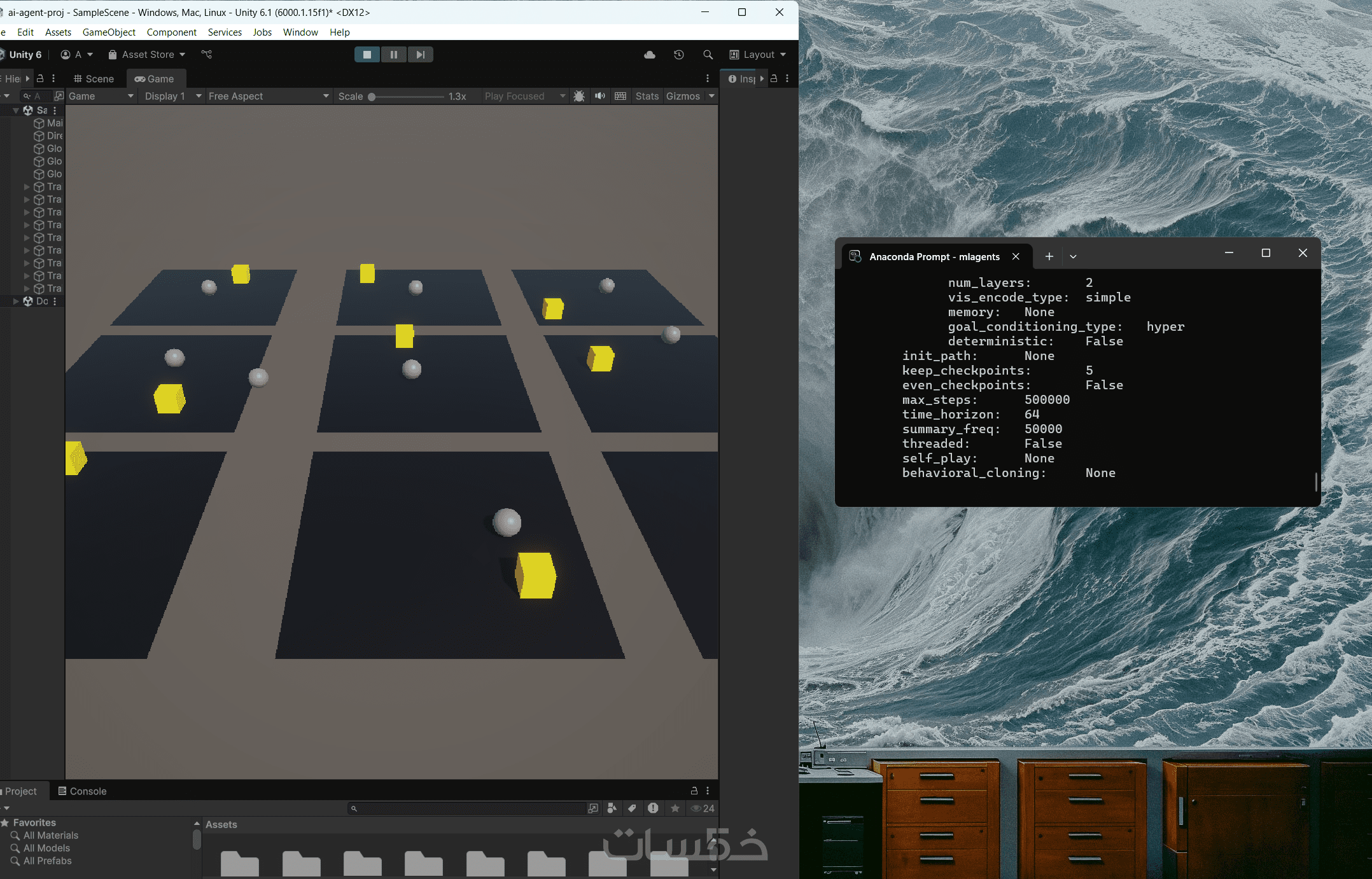Open the Unity cloud services icon
This screenshot has height=879, width=1372.
[x=650, y=55]
